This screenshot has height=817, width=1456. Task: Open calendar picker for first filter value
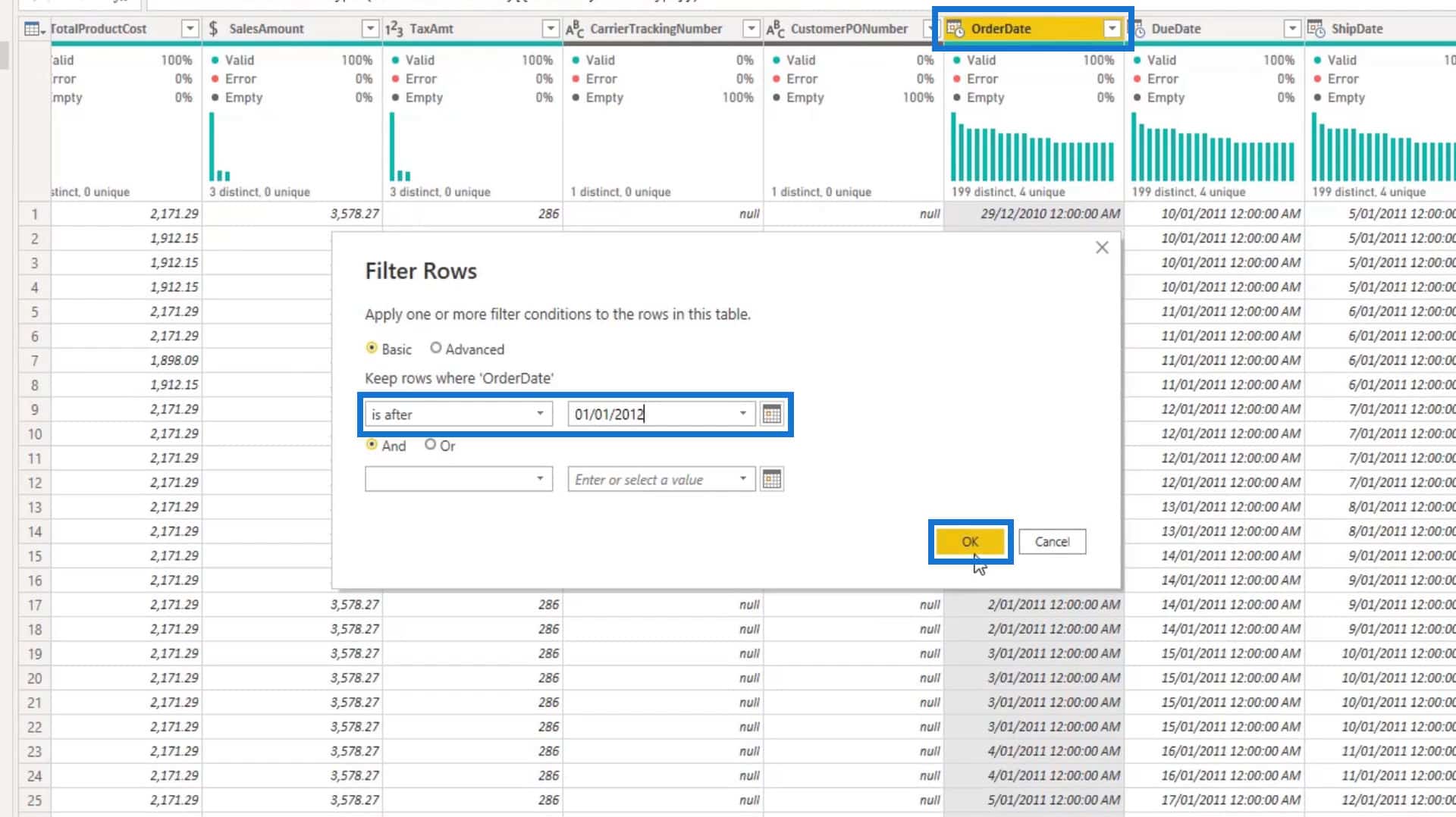tap(772, 414)
